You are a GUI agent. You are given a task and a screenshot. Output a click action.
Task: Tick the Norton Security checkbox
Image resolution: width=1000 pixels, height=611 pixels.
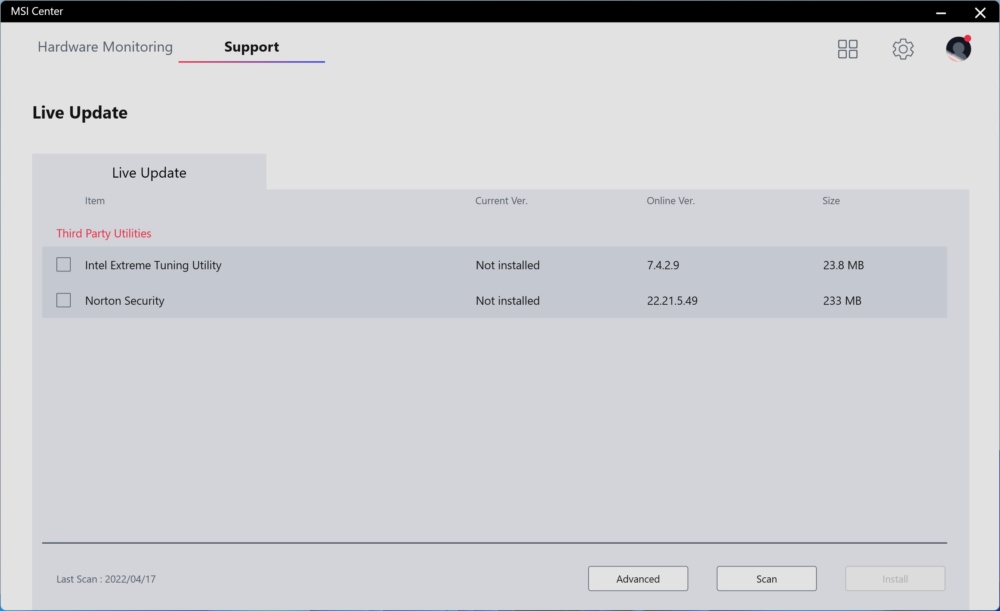tap(64, 300)
